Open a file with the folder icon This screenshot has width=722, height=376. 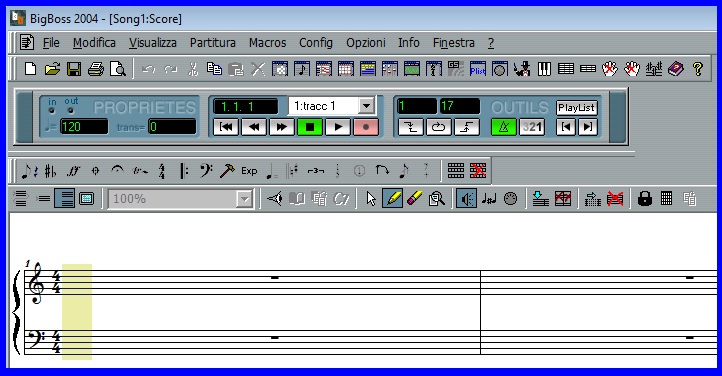52,69
